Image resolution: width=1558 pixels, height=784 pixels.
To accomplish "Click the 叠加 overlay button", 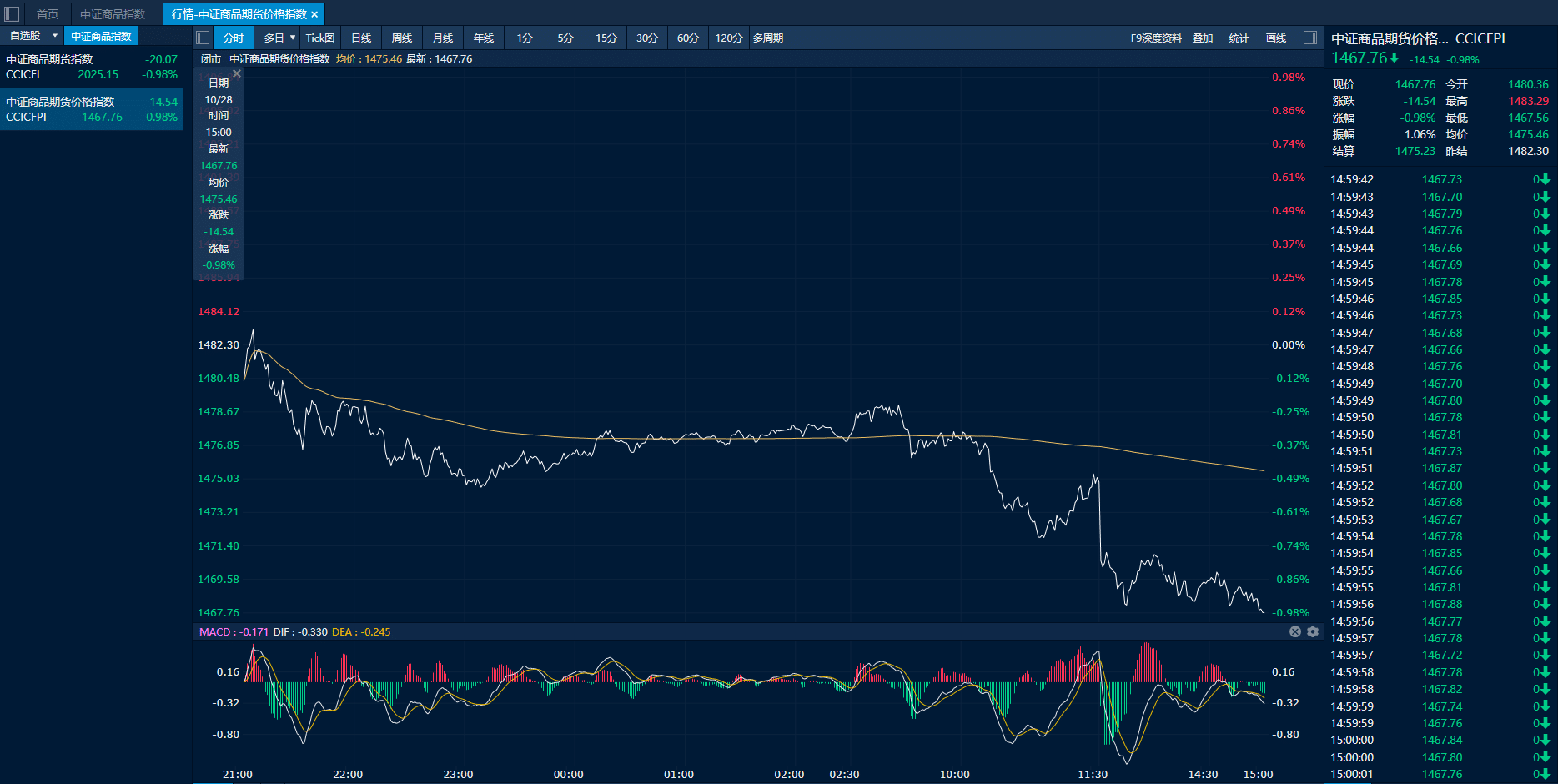I will (x=1202, y=38).
